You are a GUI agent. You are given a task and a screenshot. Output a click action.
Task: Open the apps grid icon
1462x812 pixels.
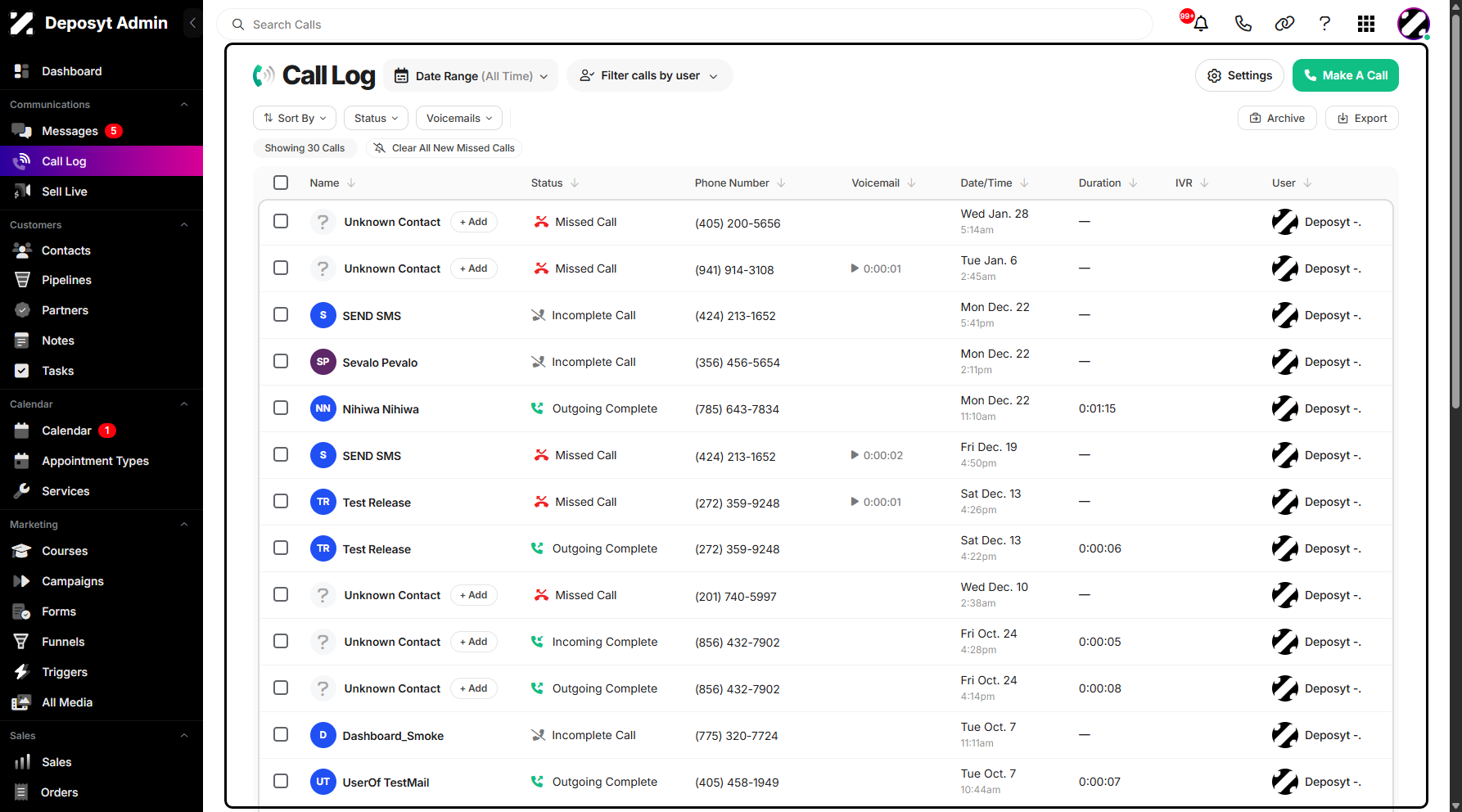click(1366, 24)
